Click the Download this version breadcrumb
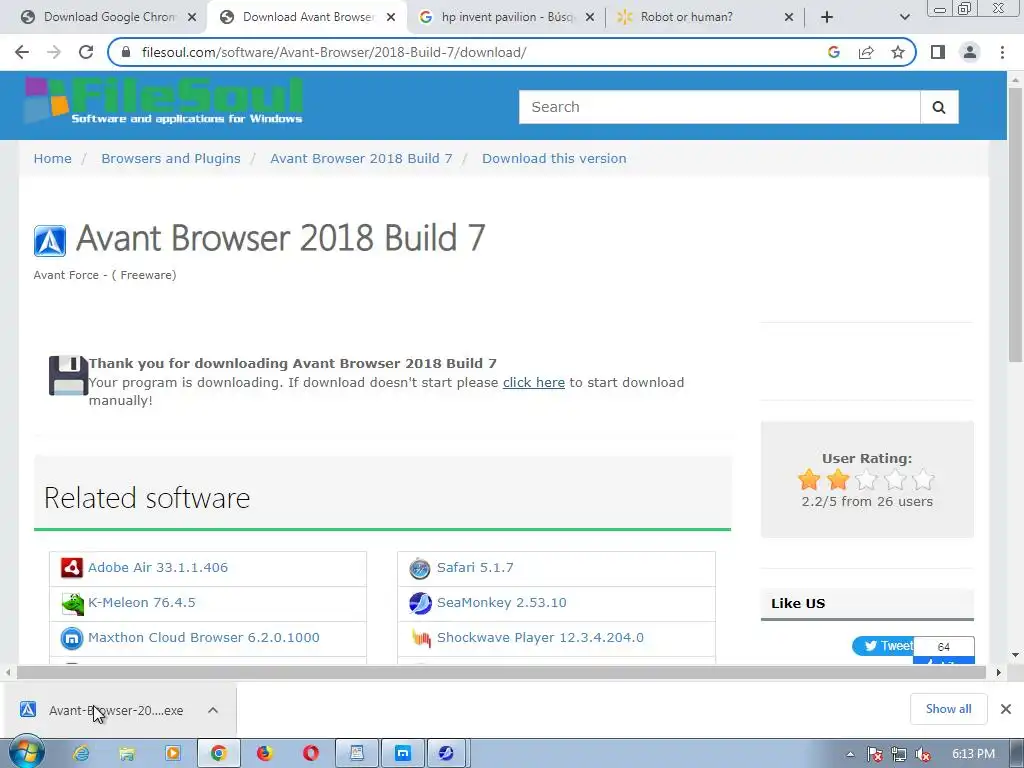The height and width of the screenshot is (768, 1024). 554,159
